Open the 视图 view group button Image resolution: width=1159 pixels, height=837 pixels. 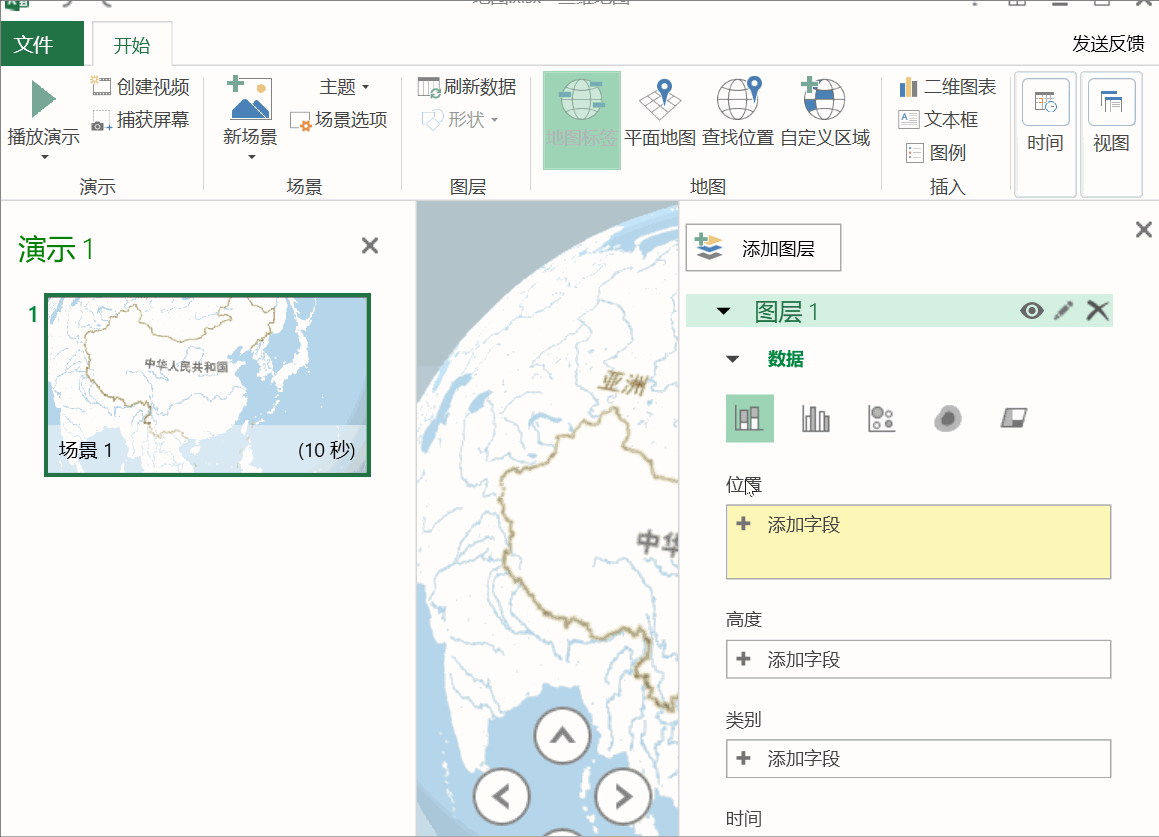[1111, 135]
